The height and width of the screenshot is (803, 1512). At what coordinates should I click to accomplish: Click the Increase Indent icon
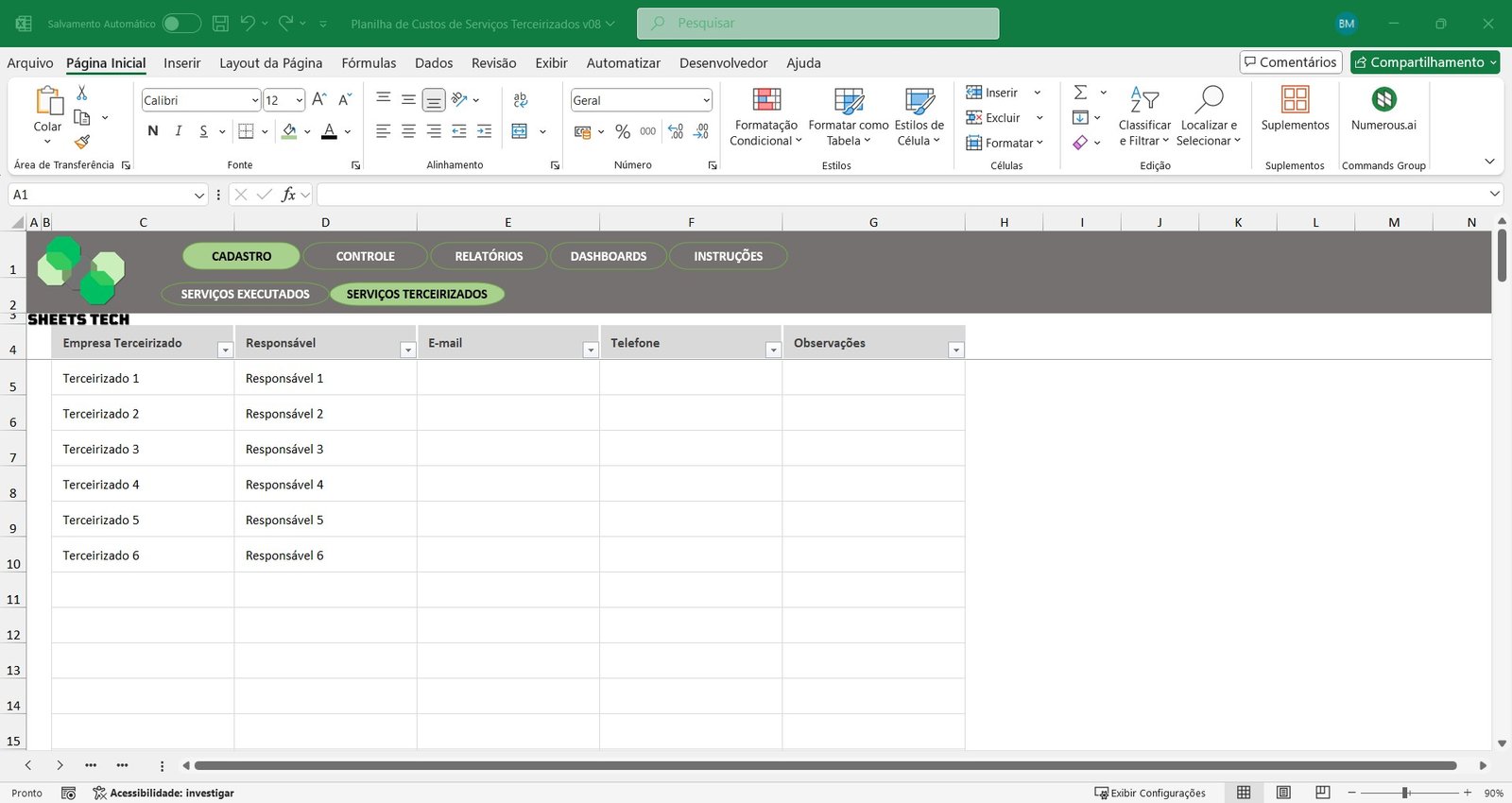[x=484, y=131]
